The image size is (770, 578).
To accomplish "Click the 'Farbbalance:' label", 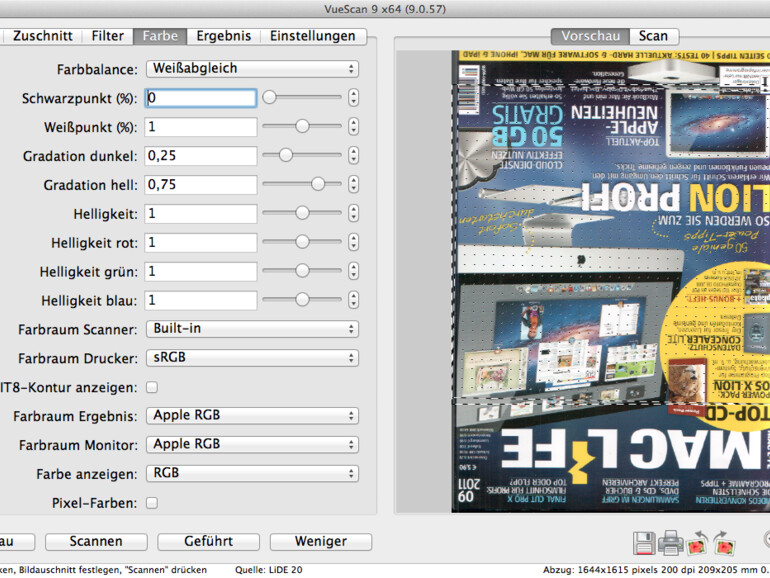I will [x=97, y=70].
